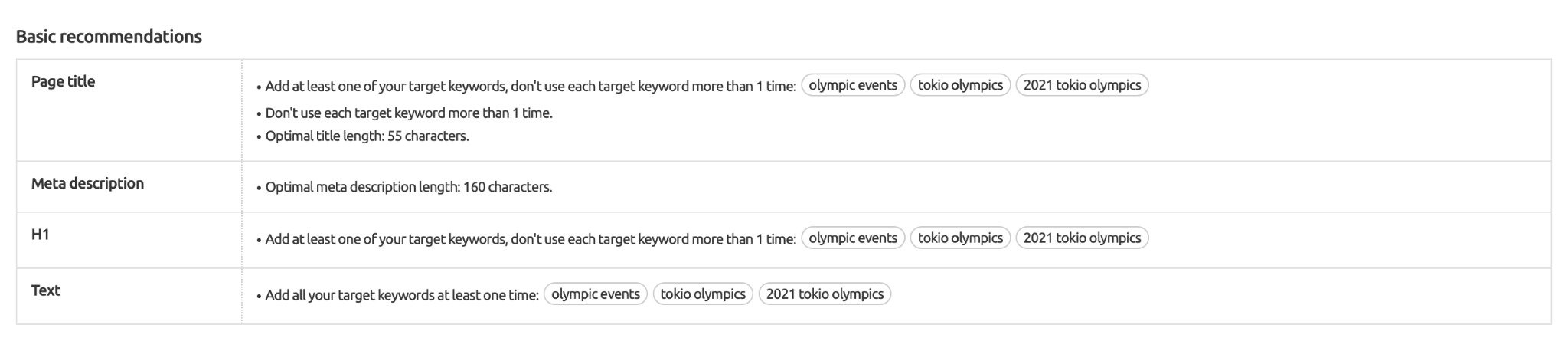The height and width of the screenshot is (338, 1568).
Task: Click the 'Meta description' row label
Action: 87,183
